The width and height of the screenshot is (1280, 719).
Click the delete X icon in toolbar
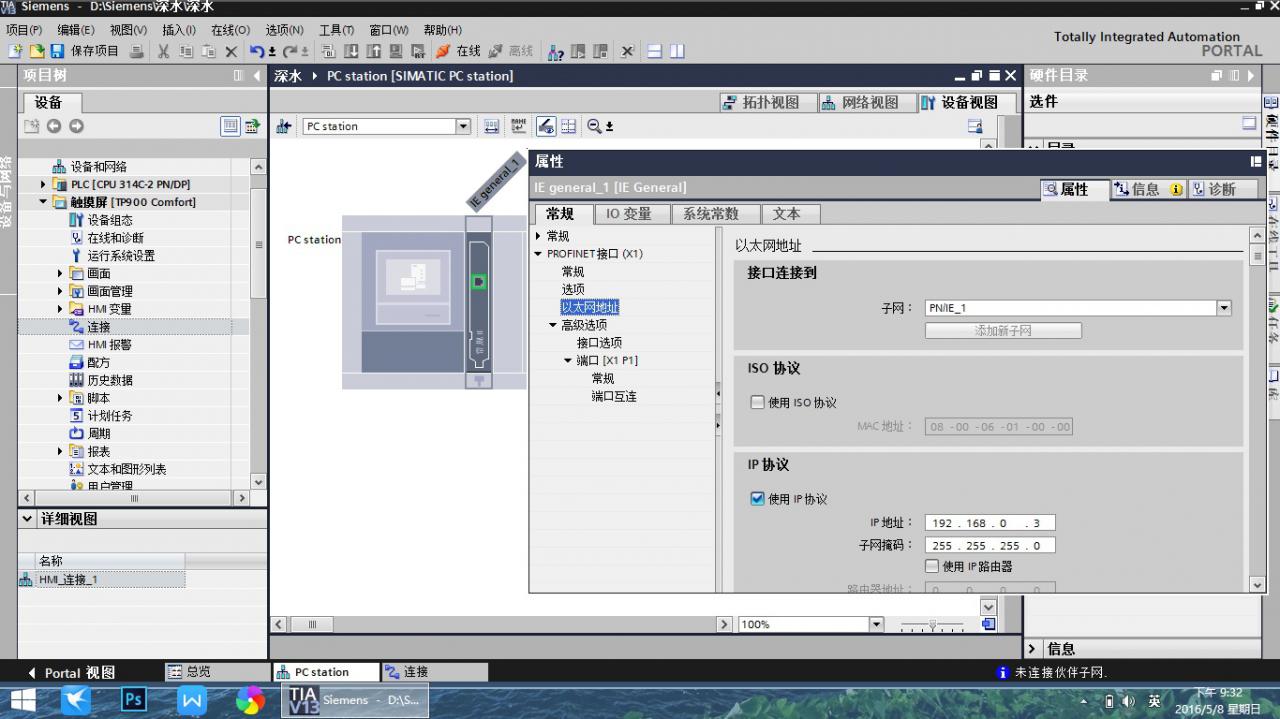pyautogui.click(x=231, y=51)
